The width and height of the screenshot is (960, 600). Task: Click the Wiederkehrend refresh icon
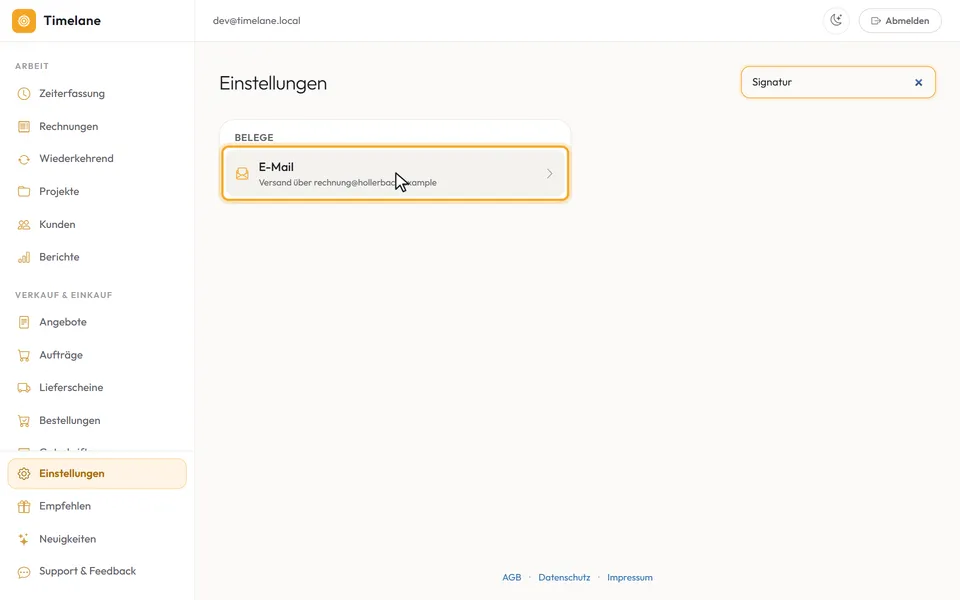click(24, 159)
